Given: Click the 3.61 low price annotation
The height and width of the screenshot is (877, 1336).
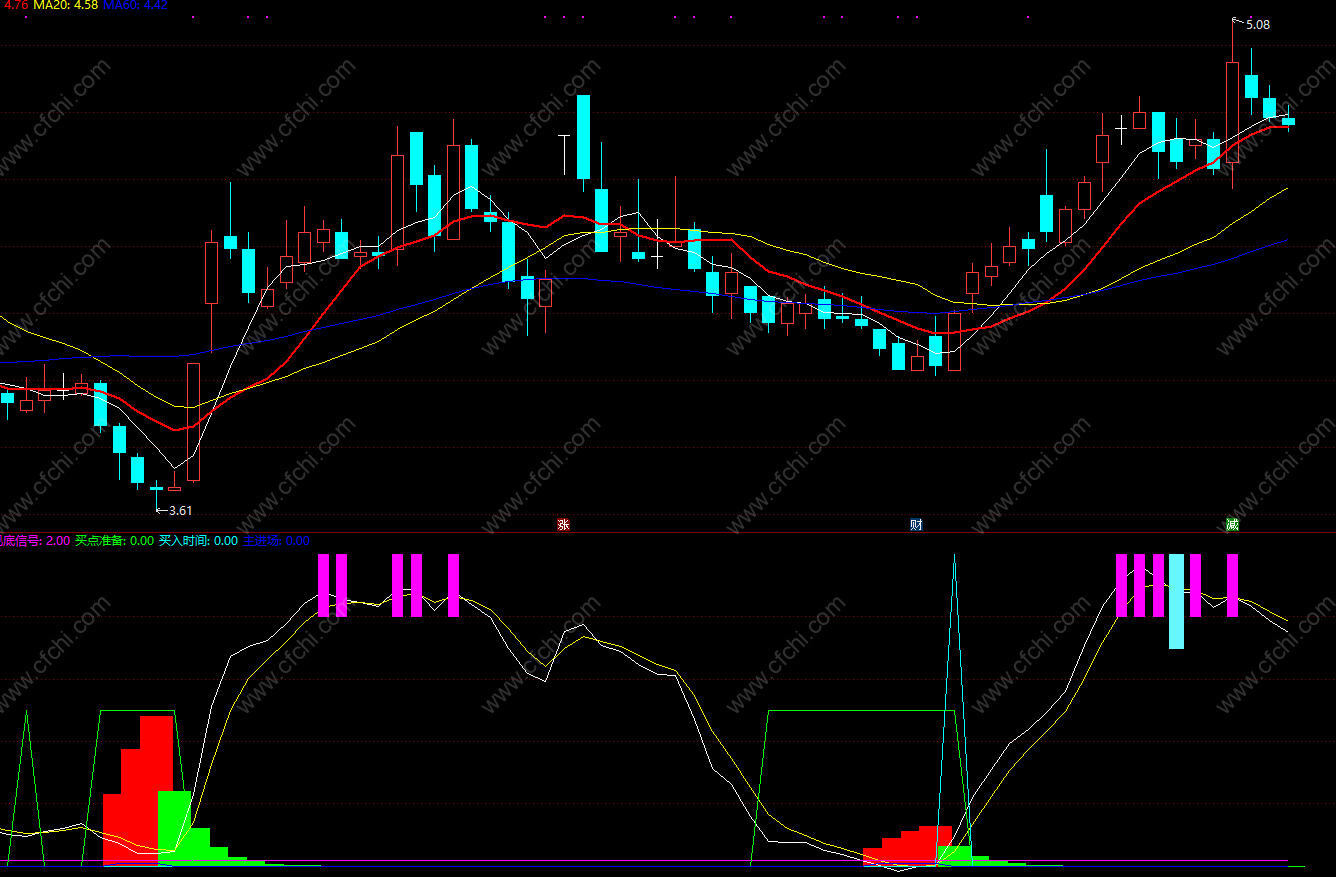Looking at the screenshot, I should [x=180, y=511].
